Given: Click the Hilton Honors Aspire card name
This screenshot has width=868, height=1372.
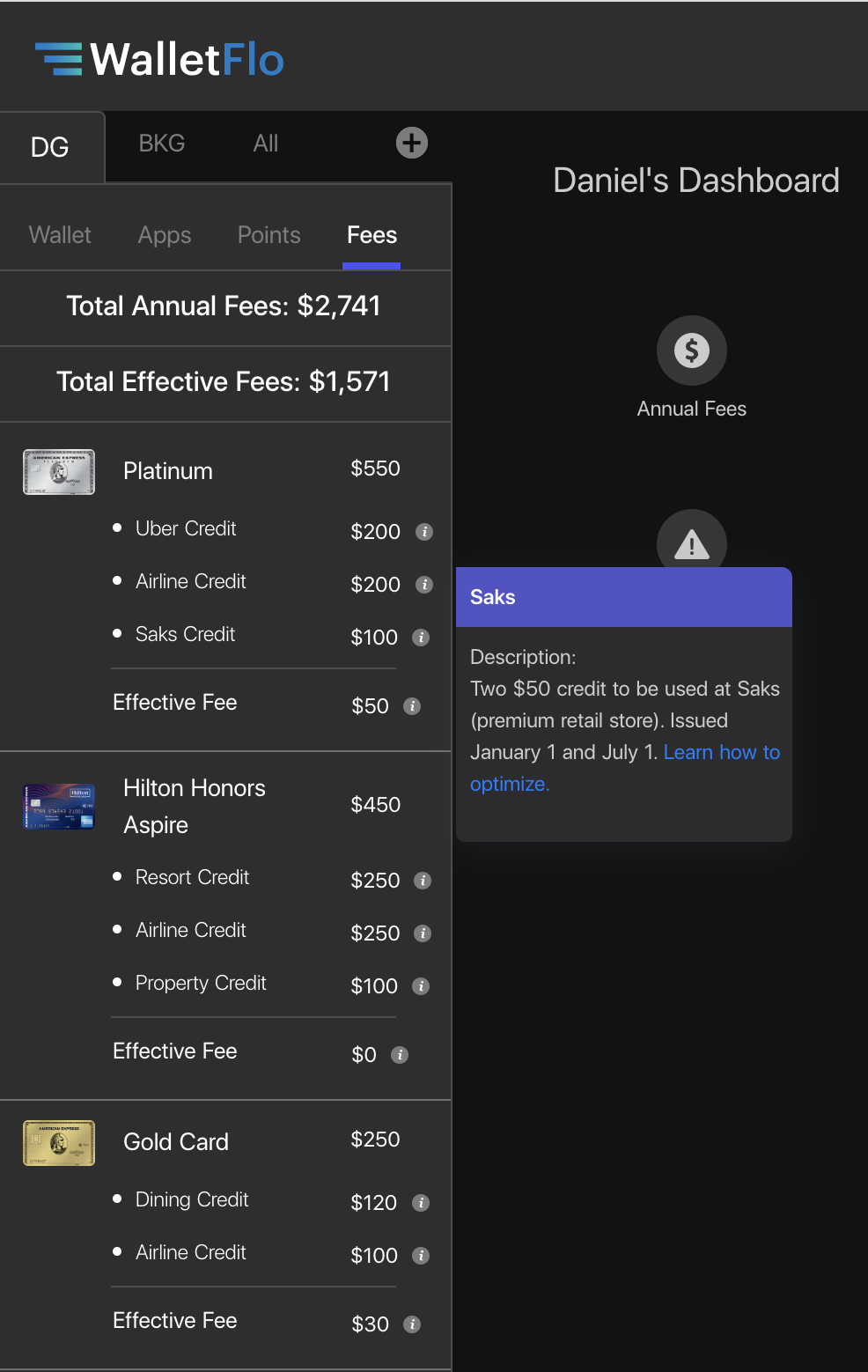Looking at the screenshot, I should coord(195,807).
